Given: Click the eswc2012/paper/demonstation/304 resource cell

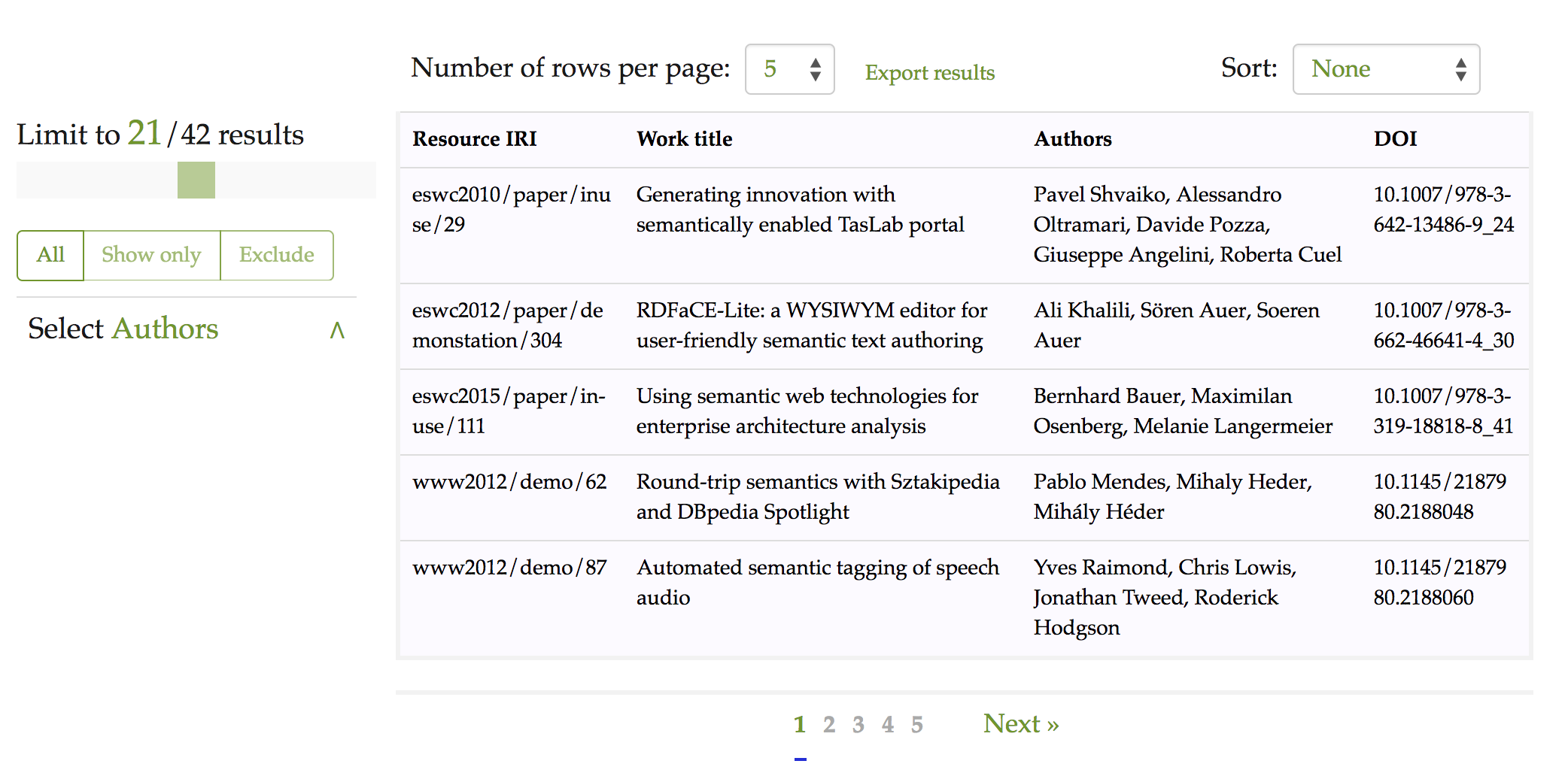Looking at the screenshot, I should tap(508, 326).
